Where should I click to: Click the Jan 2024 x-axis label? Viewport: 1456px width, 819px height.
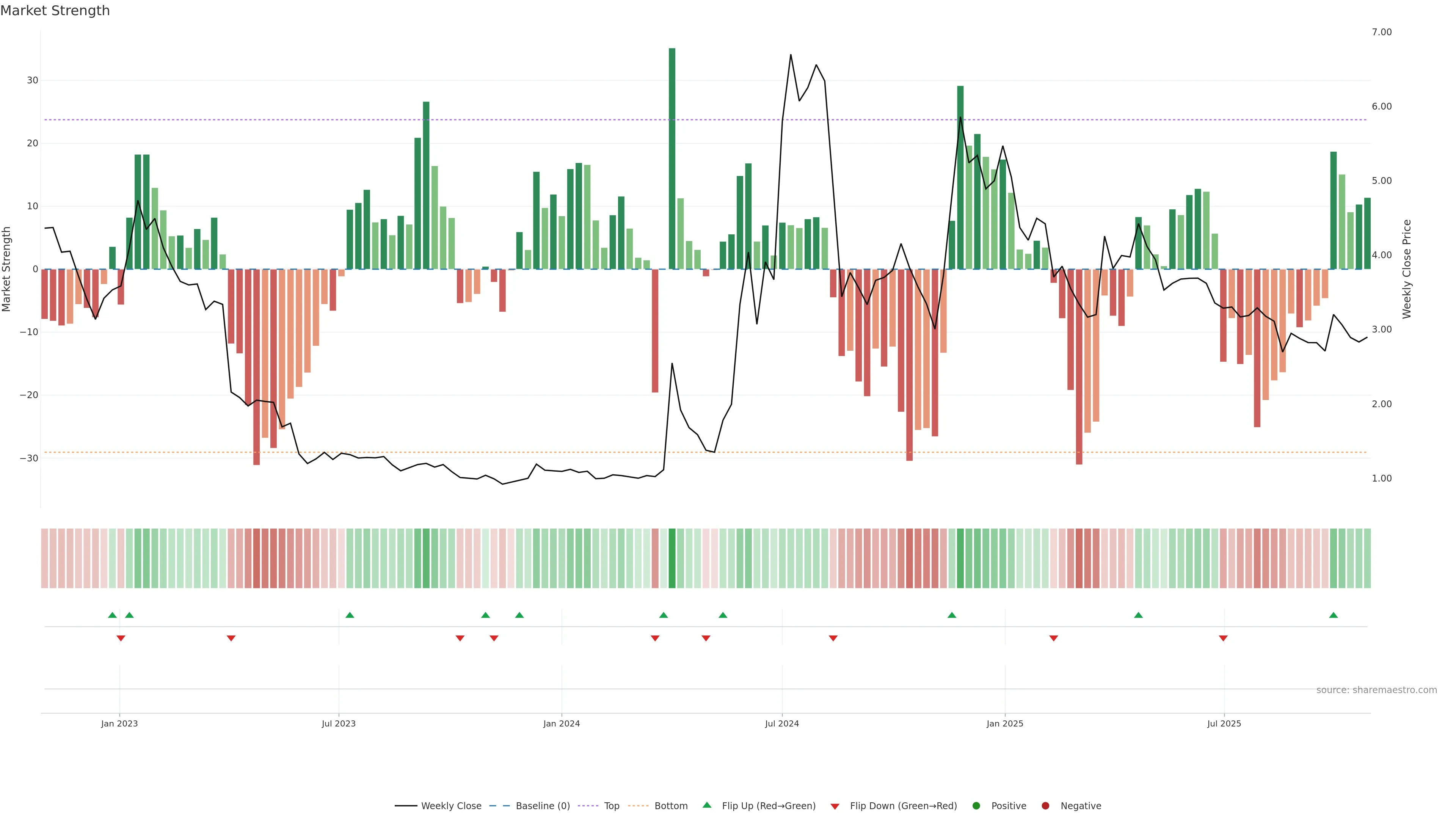point(561,723)
